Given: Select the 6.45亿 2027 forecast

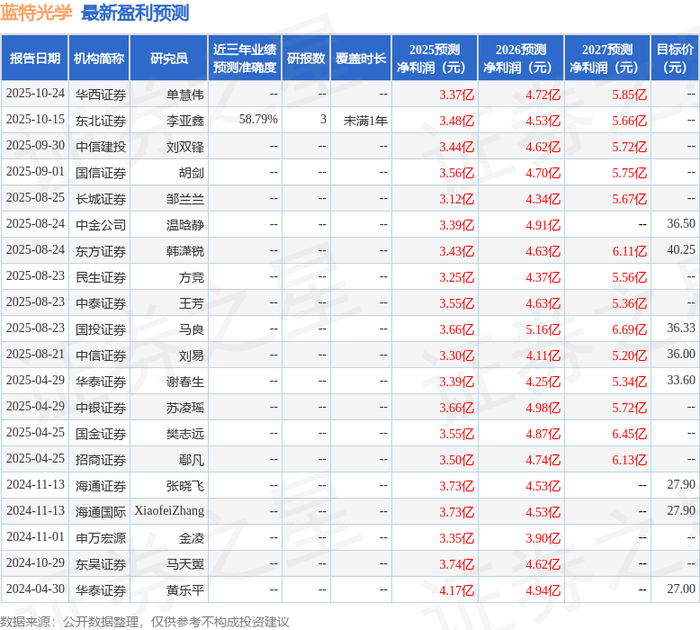Looking at the screenshot, I should click(x=629, y=434).
